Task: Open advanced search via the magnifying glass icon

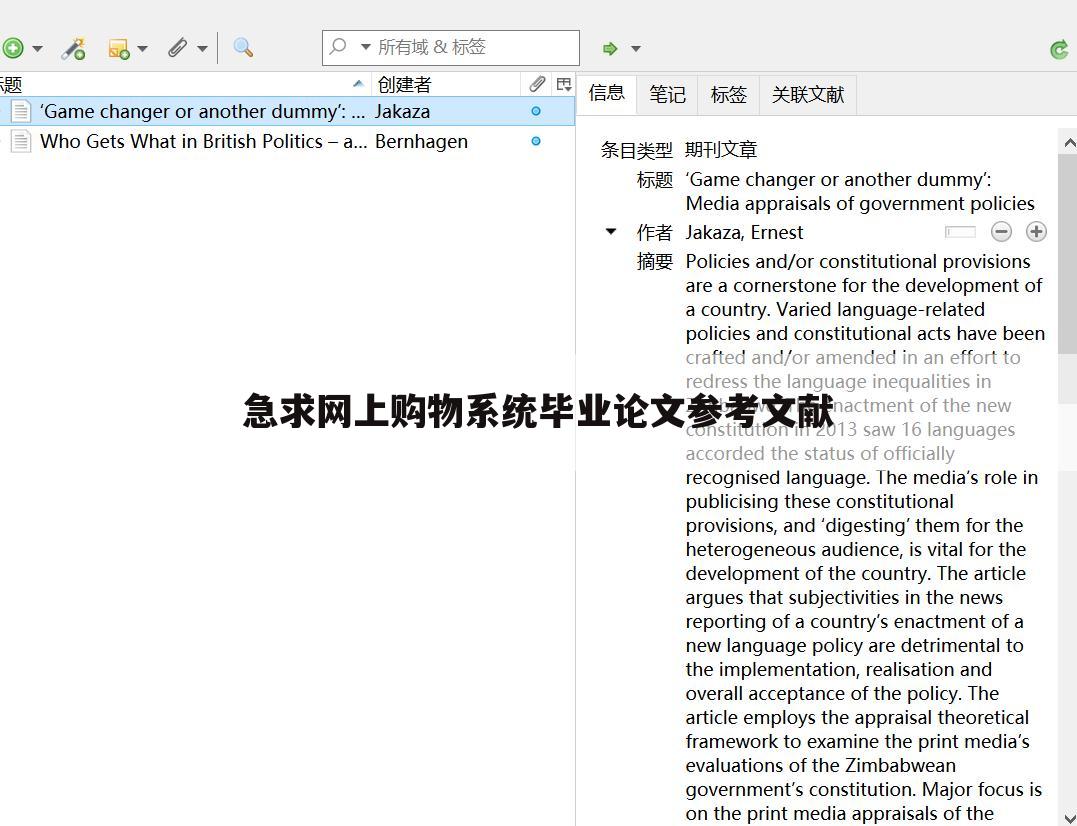Action: click(x=242, y=47)
